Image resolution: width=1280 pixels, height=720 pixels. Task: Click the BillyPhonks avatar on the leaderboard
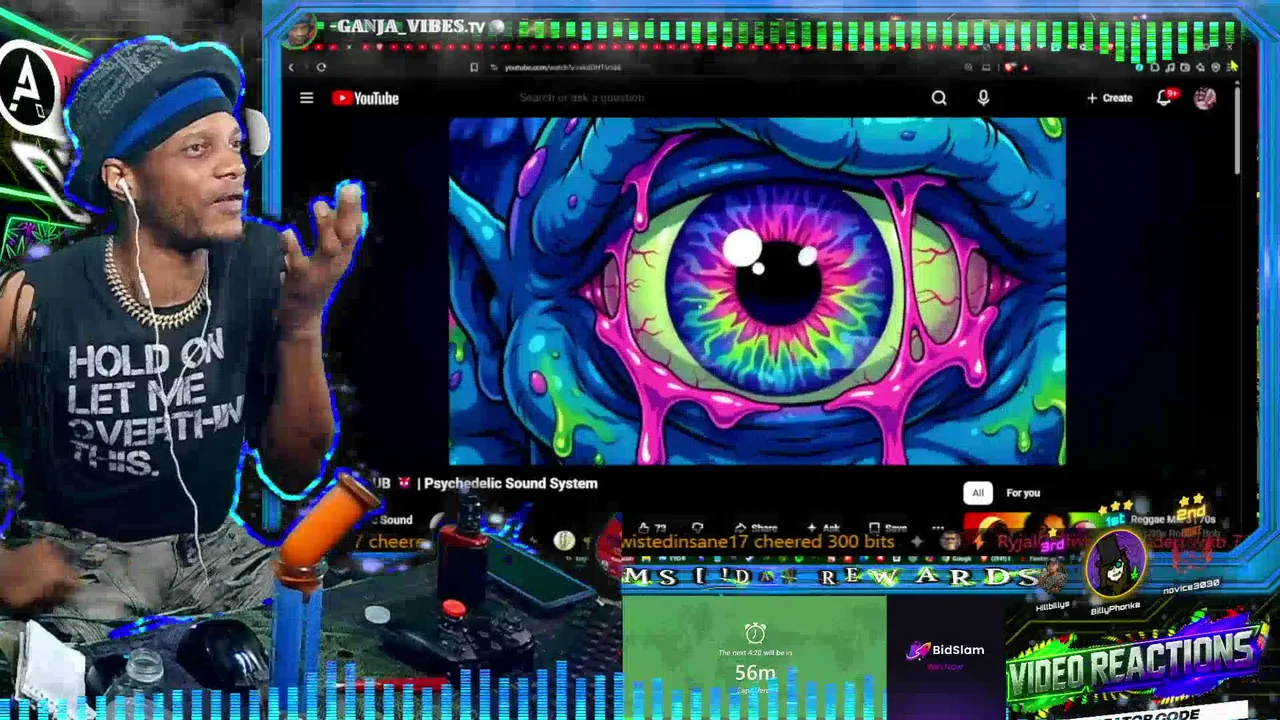(x=1115, y=563)
